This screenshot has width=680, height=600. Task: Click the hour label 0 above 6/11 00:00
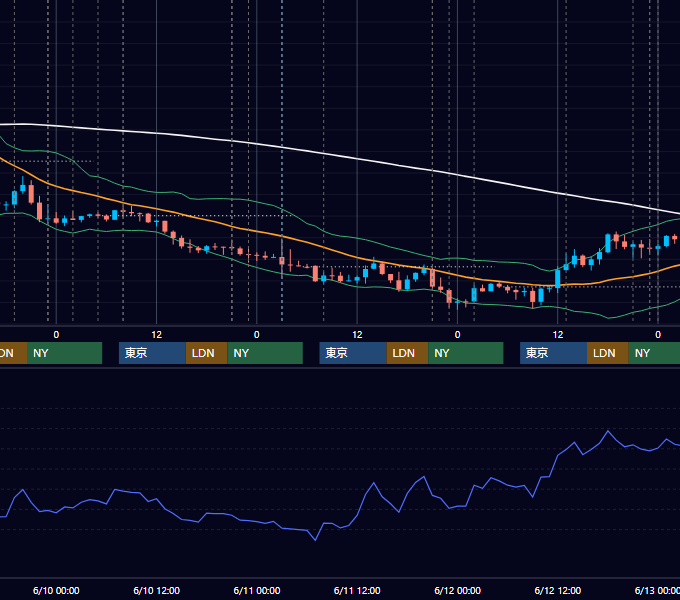coord(257,335)
